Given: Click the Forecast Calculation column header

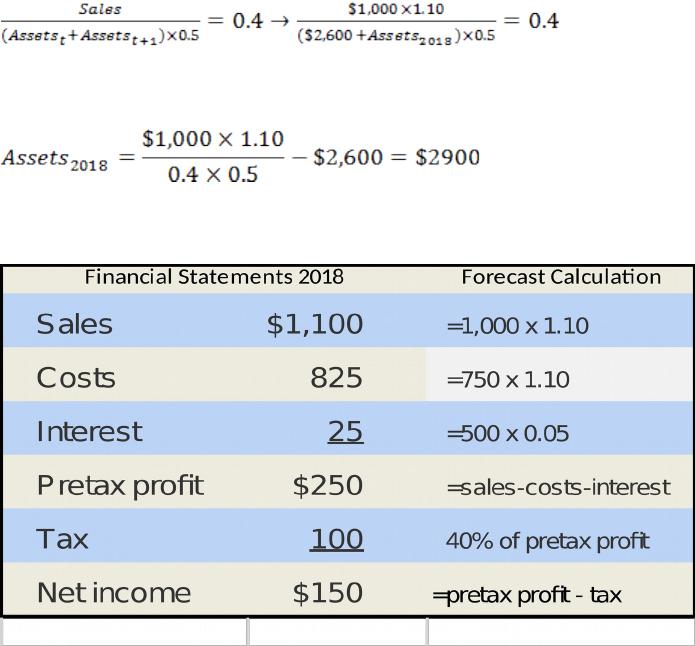Looking at the screenshot, I should (561, 277).
